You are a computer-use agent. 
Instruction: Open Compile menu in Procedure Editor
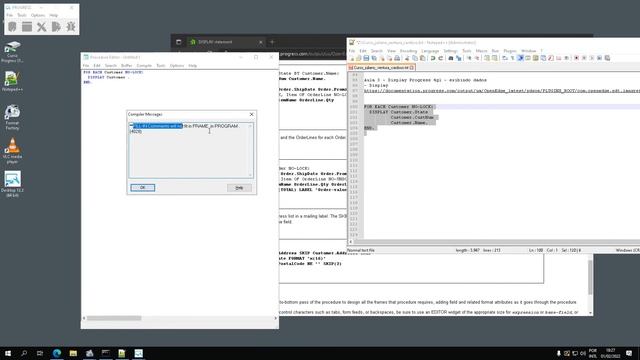(x=144, y=66)
